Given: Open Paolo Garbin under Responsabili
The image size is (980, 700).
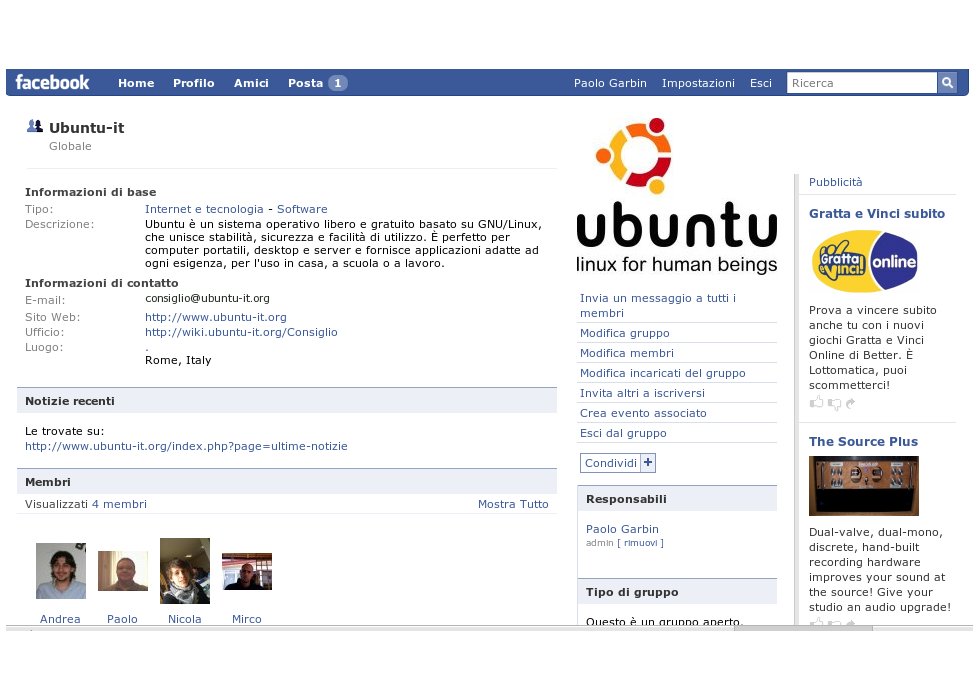Looking at the screenshot, I should click(622, 529).
